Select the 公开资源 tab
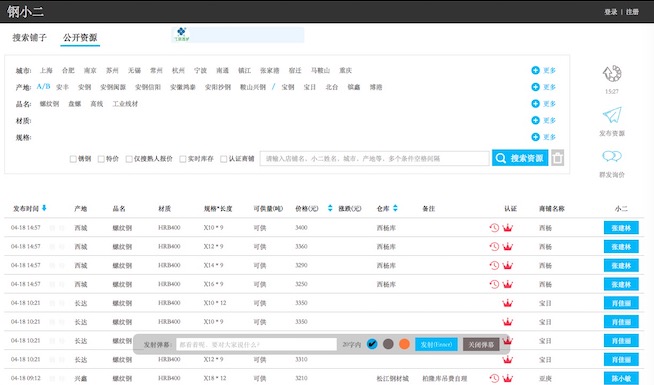 coord(80,38)
